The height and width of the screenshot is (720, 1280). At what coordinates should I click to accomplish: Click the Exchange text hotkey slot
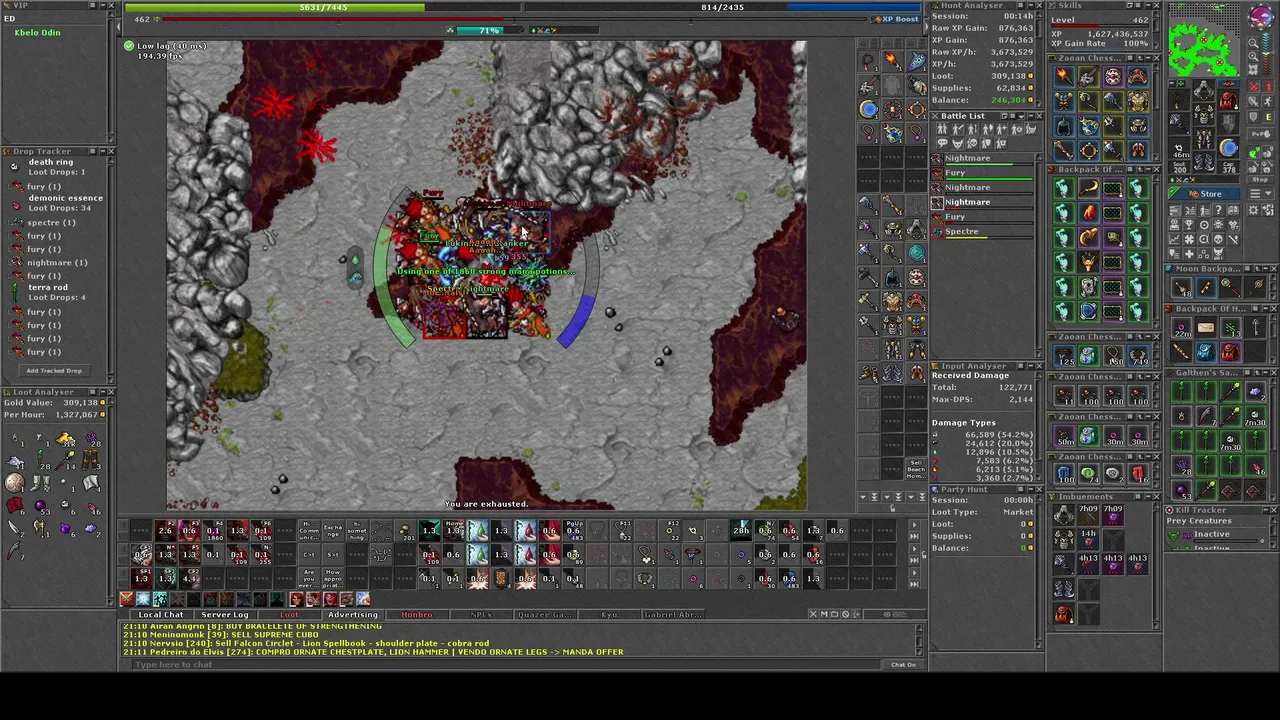click(333, 530)
